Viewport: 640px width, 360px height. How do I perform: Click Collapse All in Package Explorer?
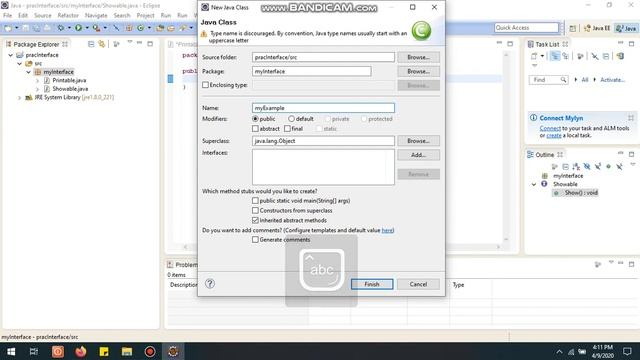91,44
